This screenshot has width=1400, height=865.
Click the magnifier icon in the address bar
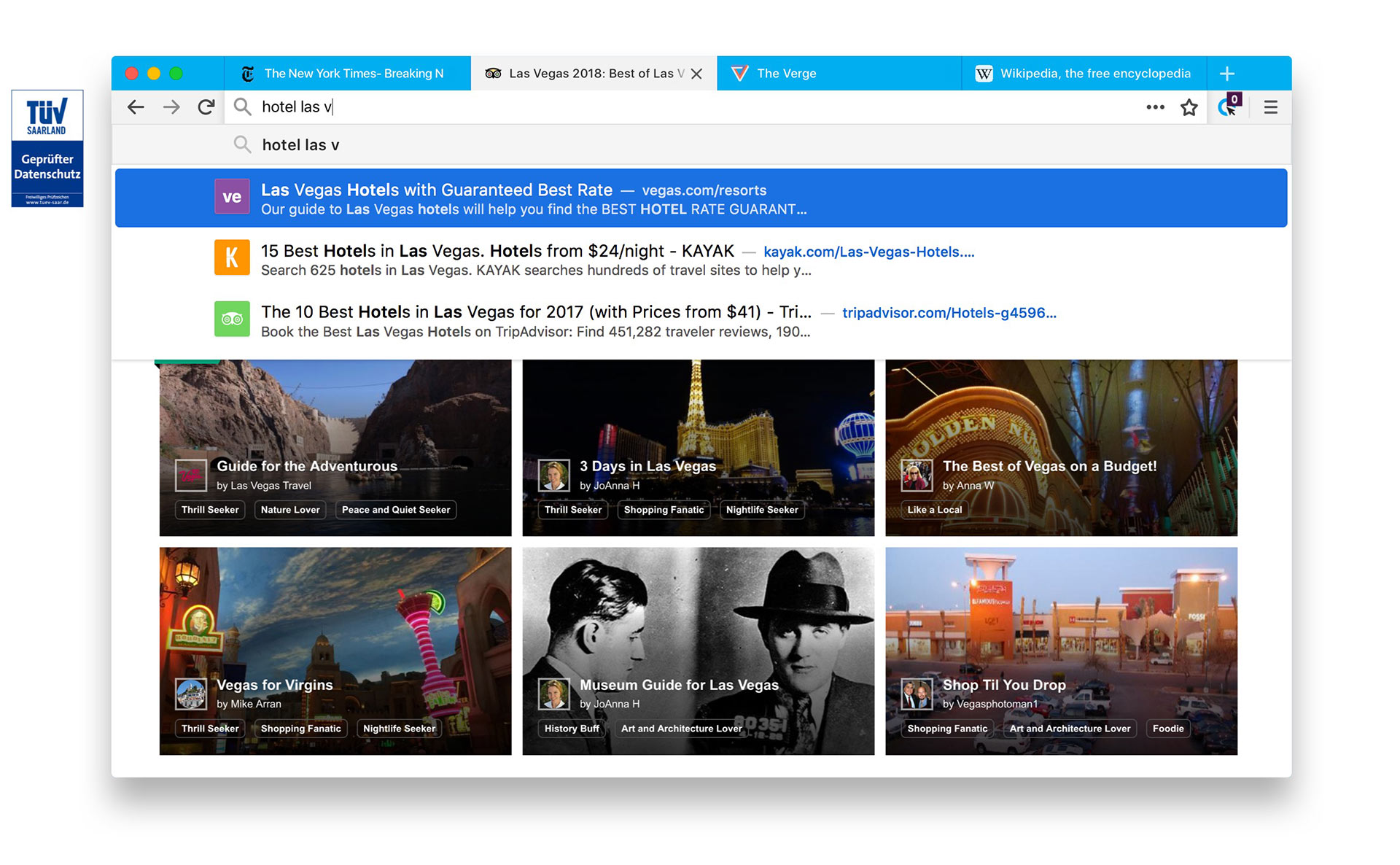point(242,107)
